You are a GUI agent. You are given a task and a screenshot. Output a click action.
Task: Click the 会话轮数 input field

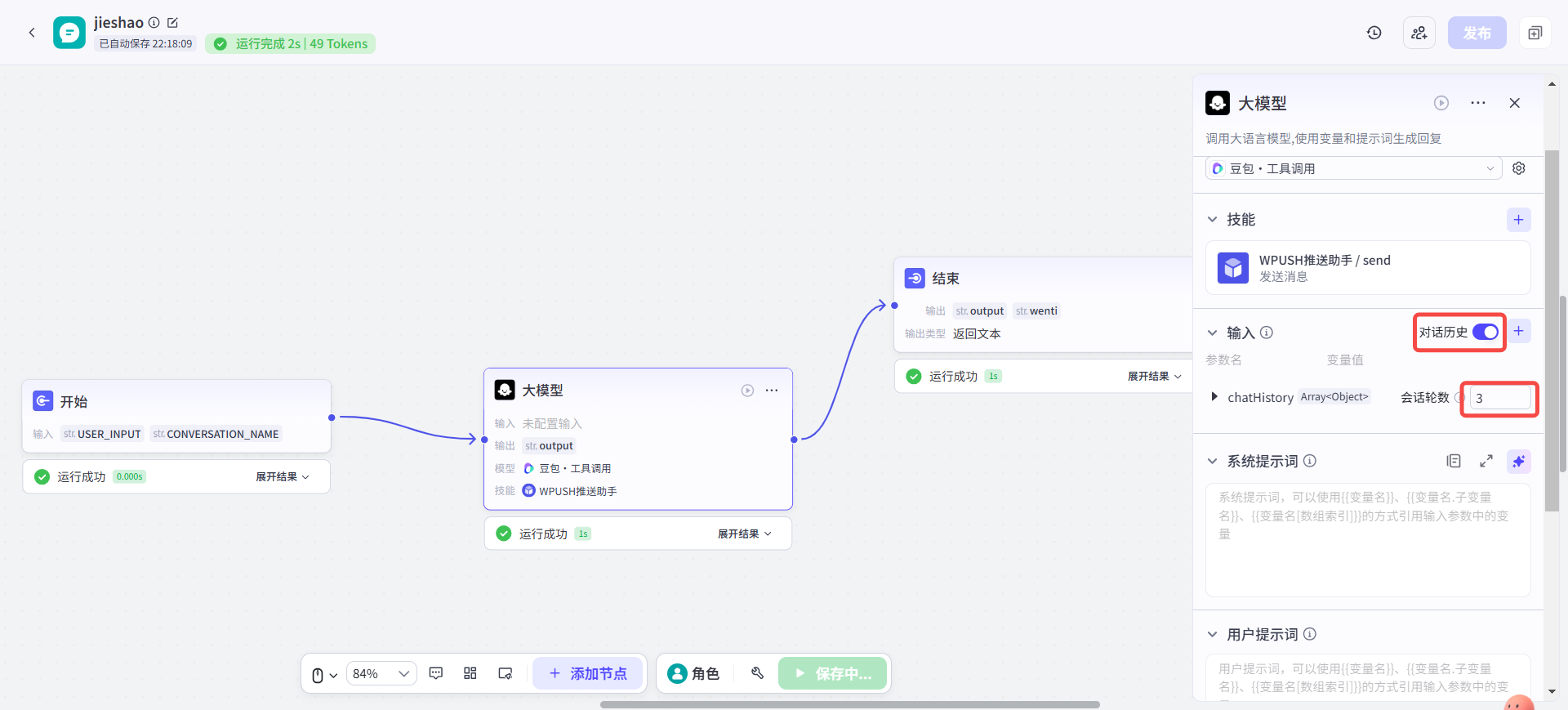[x=1500, y=398]
